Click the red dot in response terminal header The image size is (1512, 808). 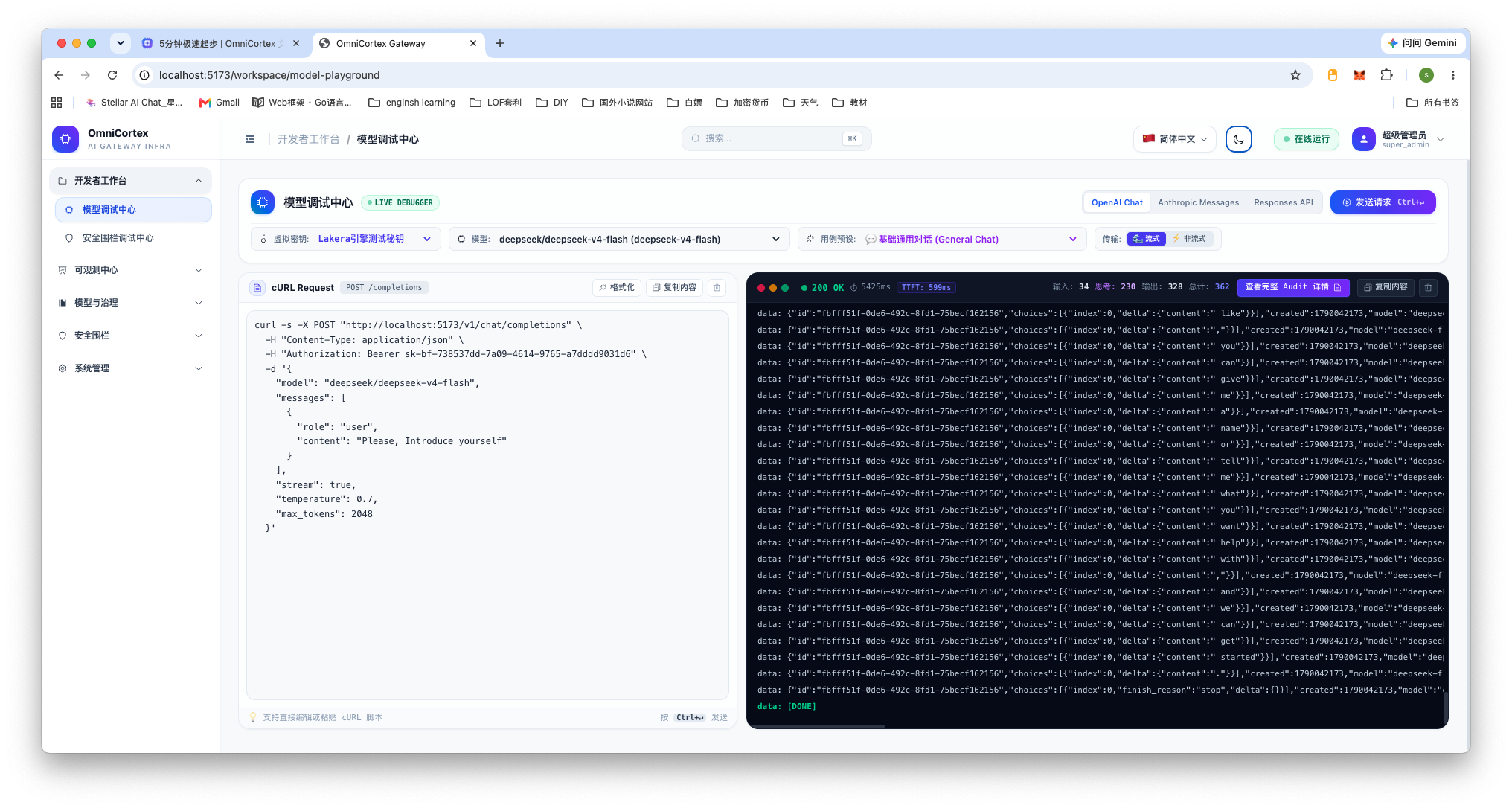tap(761, 288)
